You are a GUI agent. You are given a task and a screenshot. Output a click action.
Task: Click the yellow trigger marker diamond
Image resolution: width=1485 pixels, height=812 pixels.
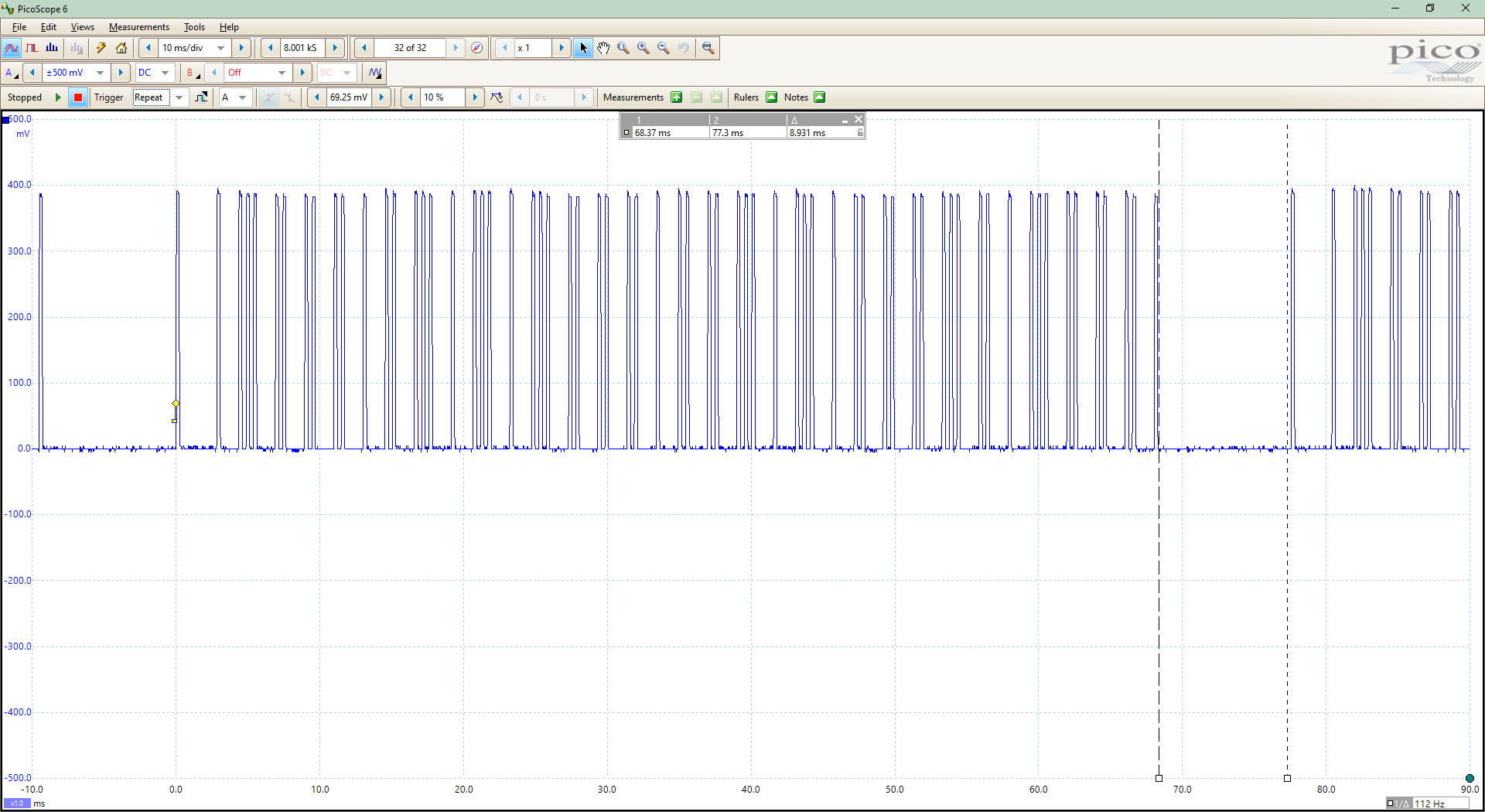pyautogui.click(x=176, y=404)
